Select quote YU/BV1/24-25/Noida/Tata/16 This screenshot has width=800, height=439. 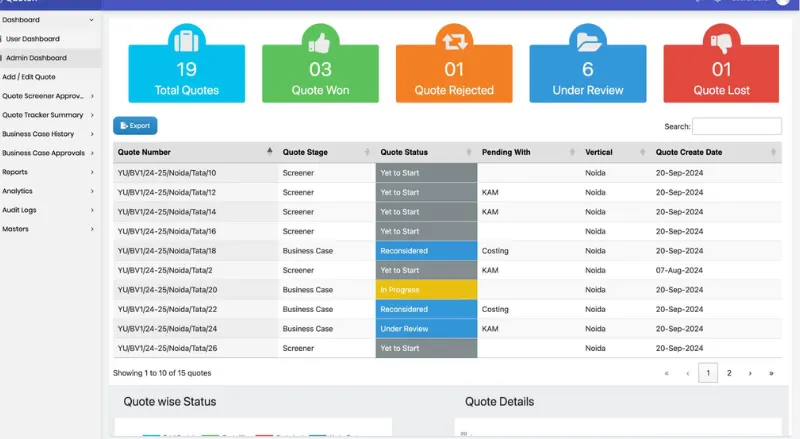click(167, 231)
